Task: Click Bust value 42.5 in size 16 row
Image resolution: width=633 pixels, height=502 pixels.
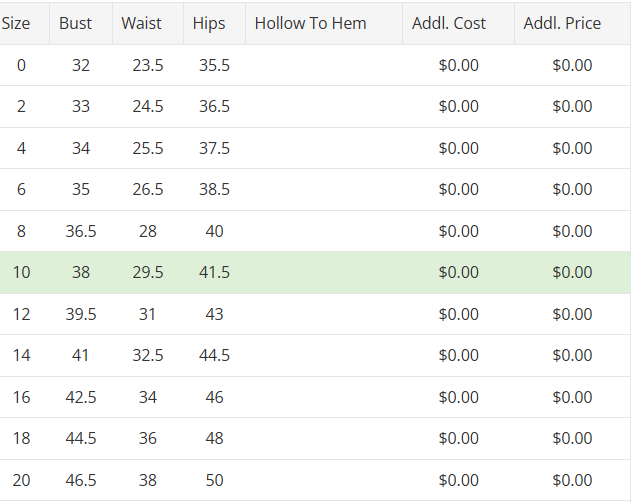Action: pos(81,397)
